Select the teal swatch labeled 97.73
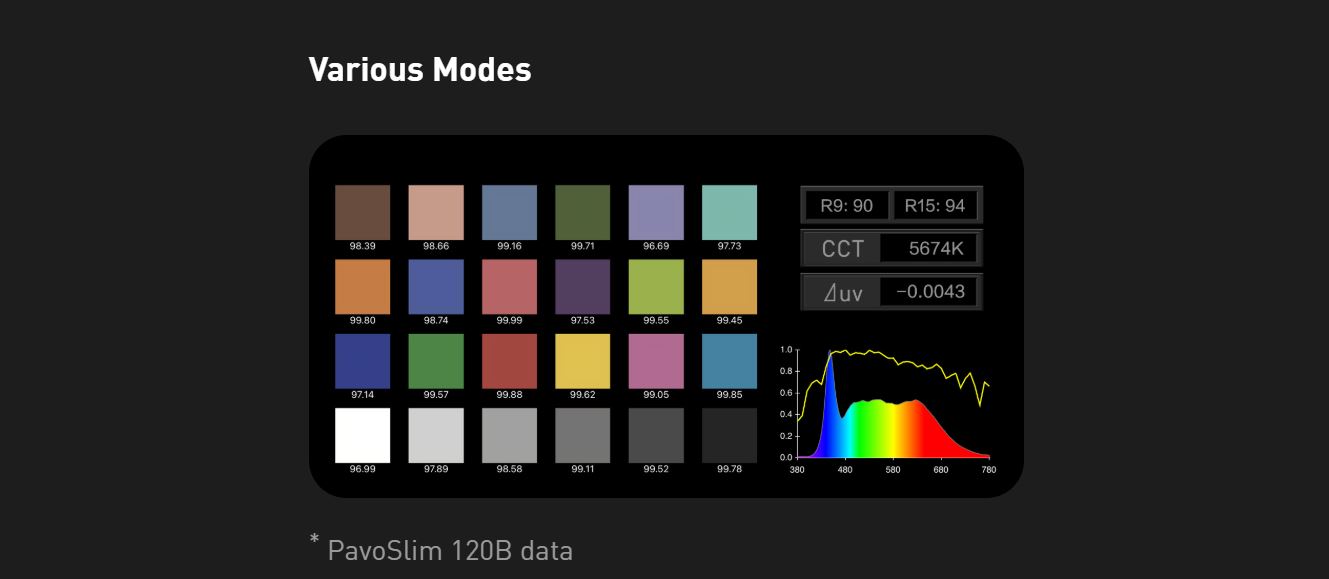1329x579 pixels. click(729, 212)
